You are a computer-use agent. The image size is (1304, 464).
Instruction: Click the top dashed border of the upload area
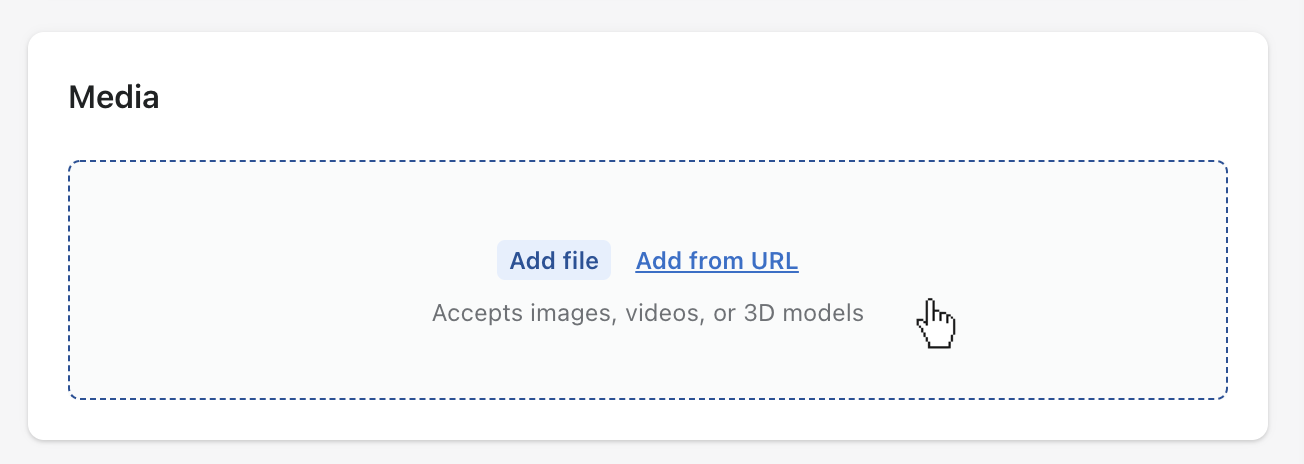coord(648,161)
